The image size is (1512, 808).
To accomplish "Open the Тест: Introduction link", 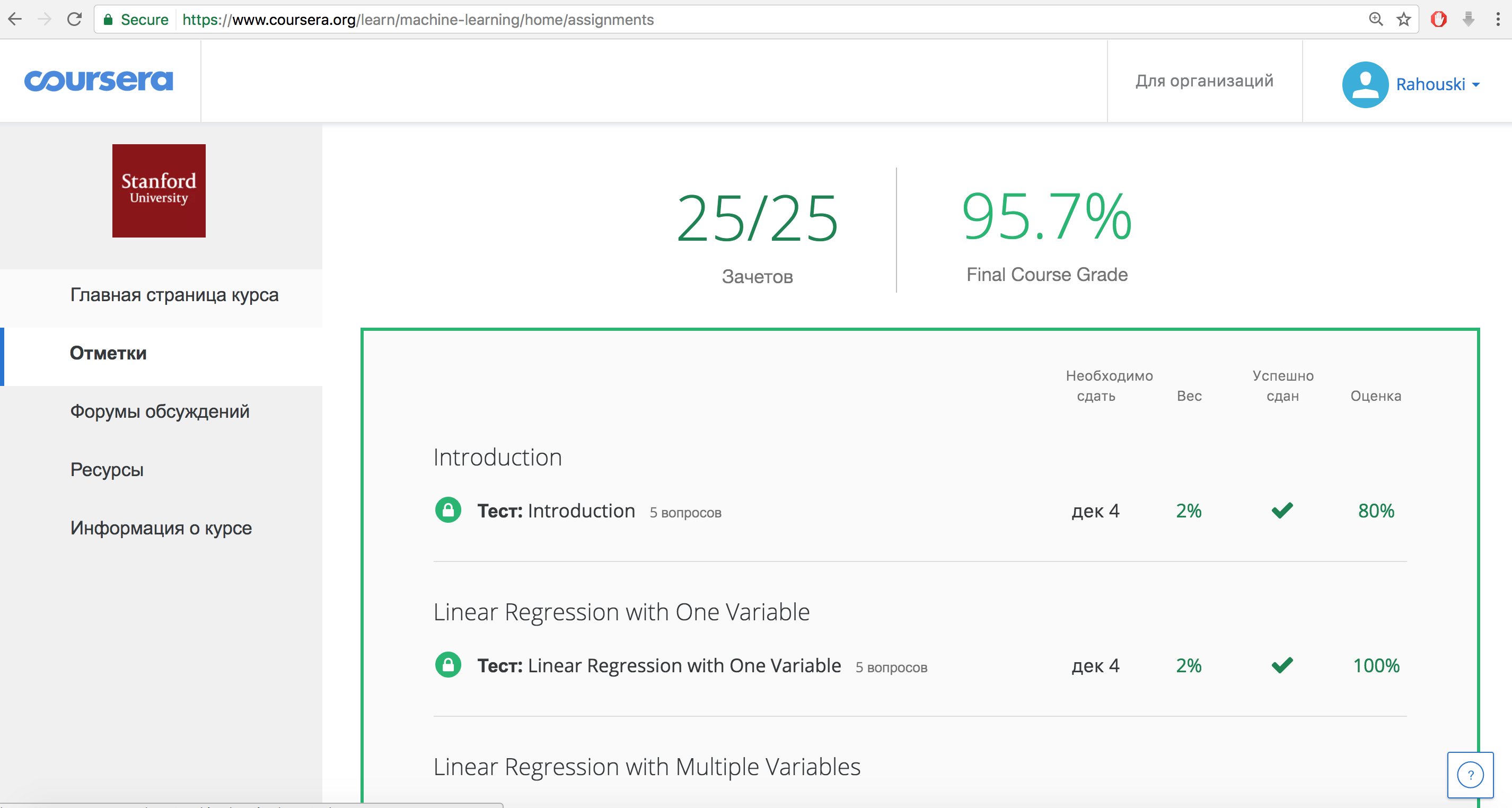I will pos(556,511).
